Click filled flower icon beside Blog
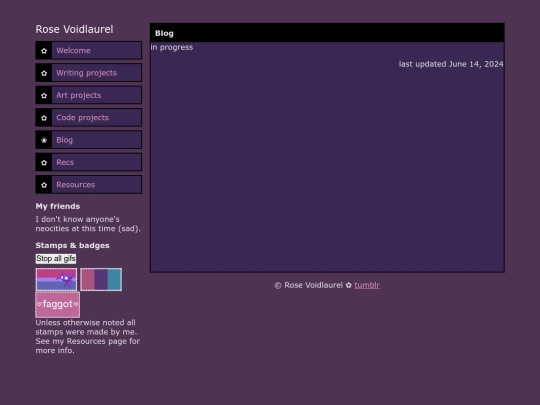The height and width of the screenshot is (405, 540). 44,140
